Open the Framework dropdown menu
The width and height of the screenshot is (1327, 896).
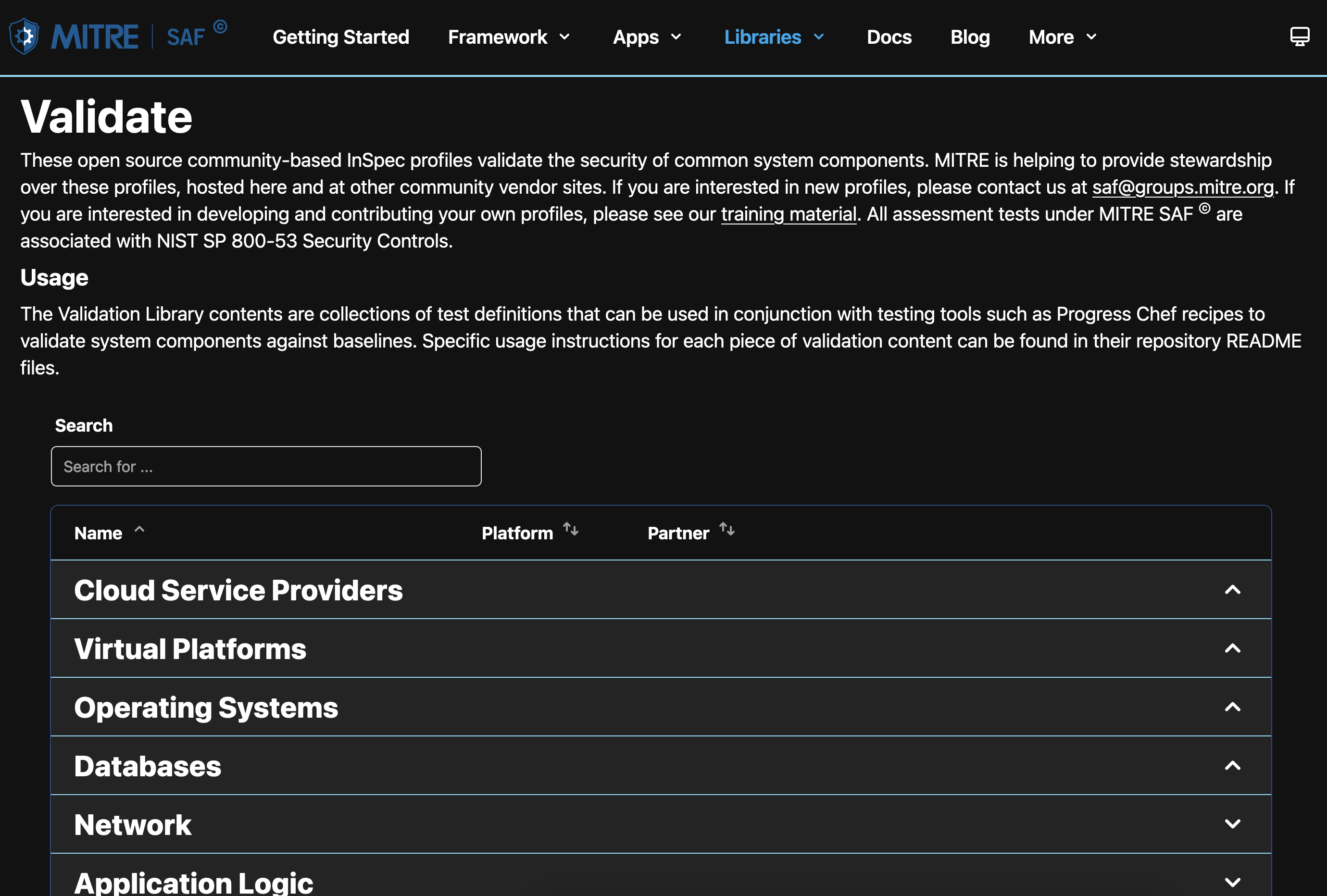(x=509, y=37)
